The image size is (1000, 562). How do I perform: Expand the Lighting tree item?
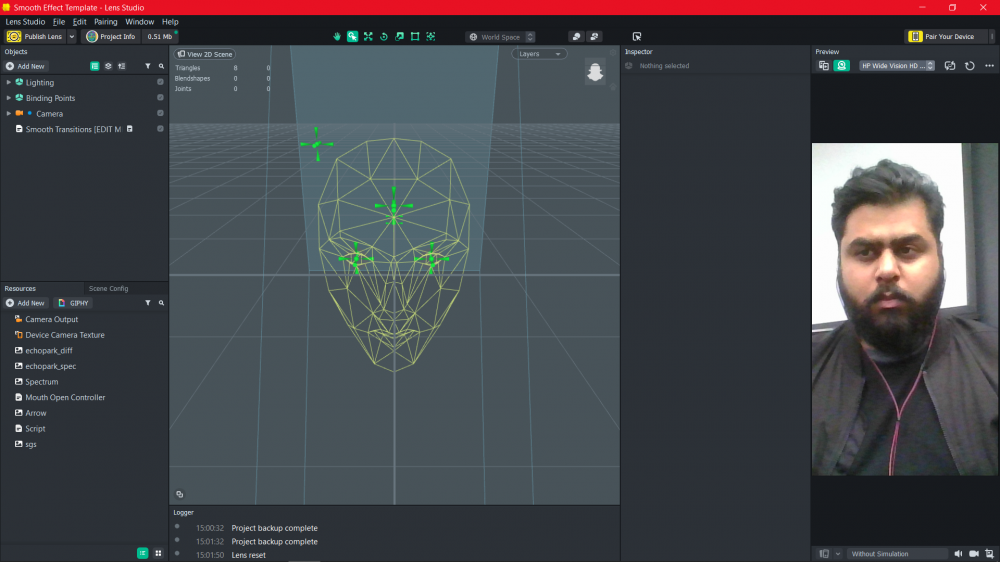click(x=8, y=83)
